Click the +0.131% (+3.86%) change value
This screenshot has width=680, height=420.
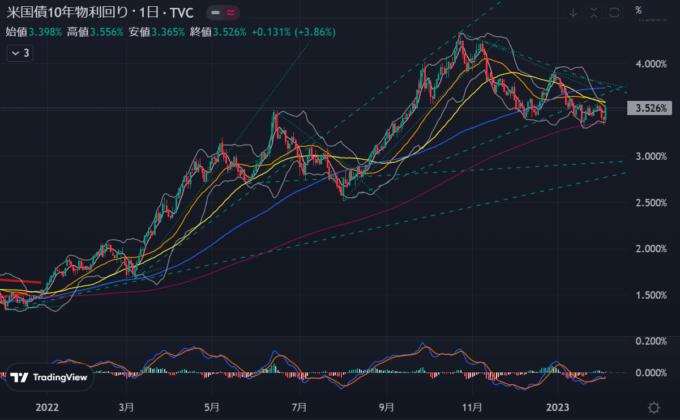pyautogui.click(x=287, y=32)
